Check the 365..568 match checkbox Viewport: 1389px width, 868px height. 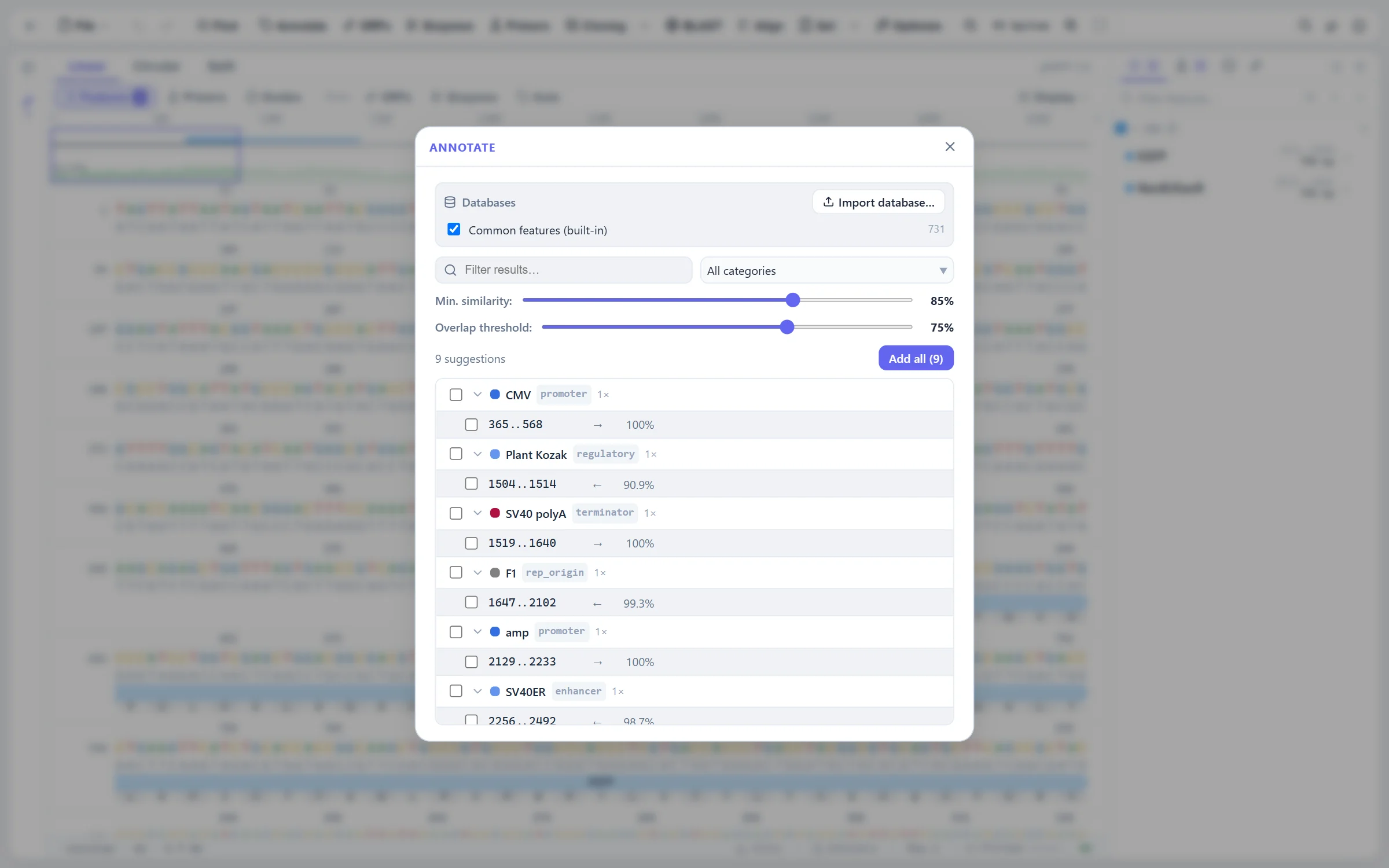tap(472, 425)
